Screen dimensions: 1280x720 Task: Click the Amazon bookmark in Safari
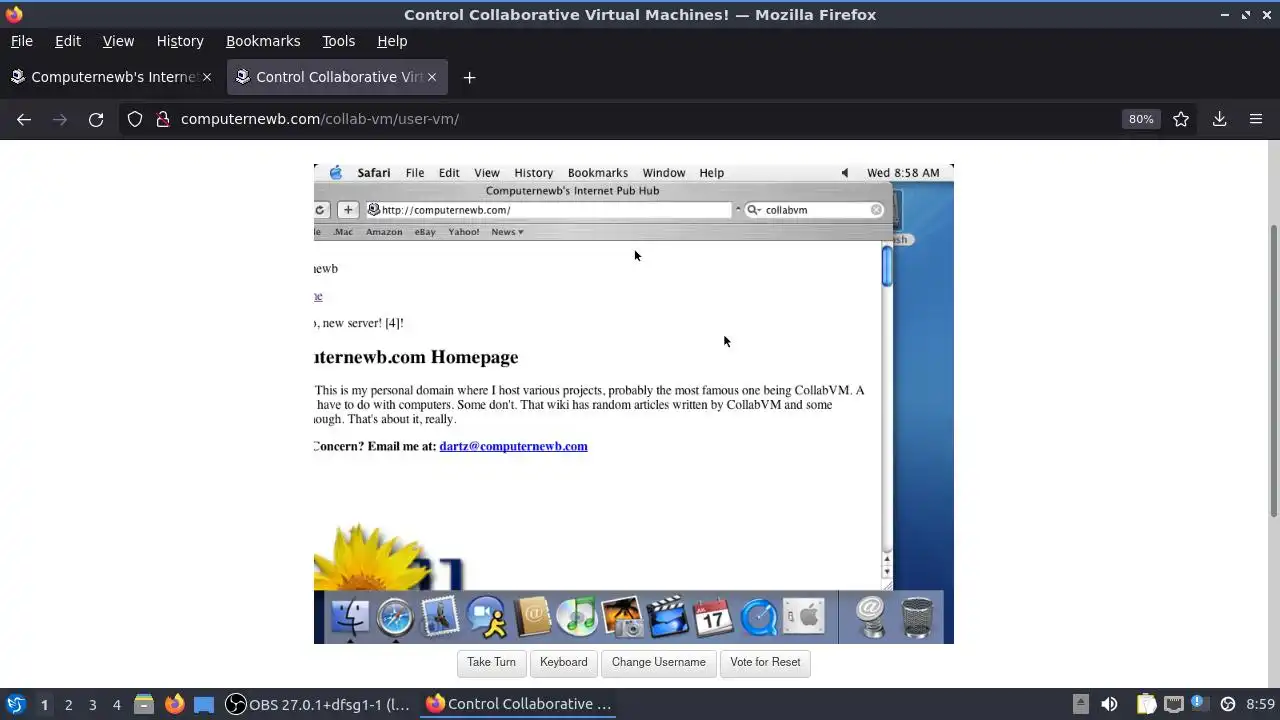pyautogui.click(x=384, y=232)
